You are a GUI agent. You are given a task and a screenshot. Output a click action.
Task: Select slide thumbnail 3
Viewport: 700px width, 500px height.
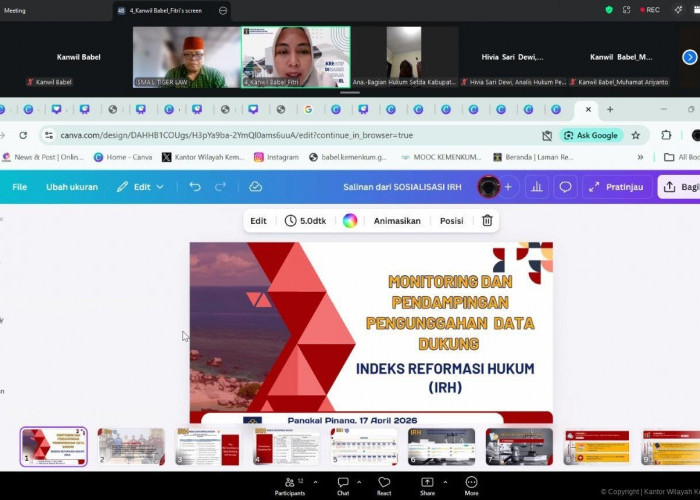208,446
